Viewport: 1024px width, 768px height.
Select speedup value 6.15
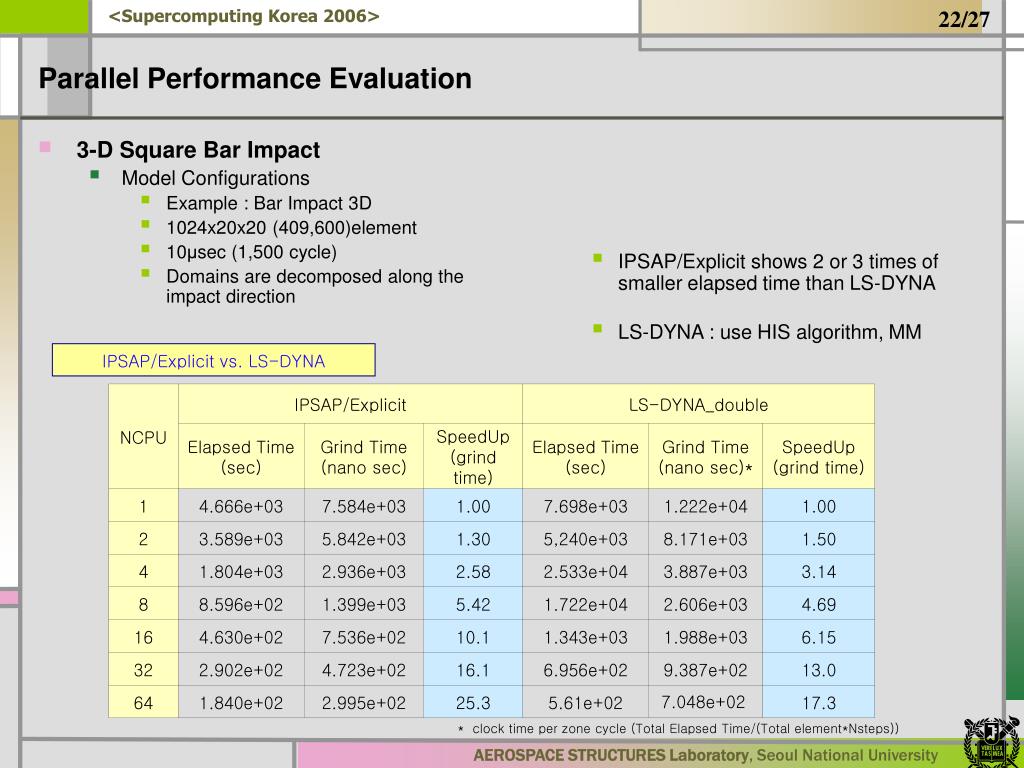[818, 637]
